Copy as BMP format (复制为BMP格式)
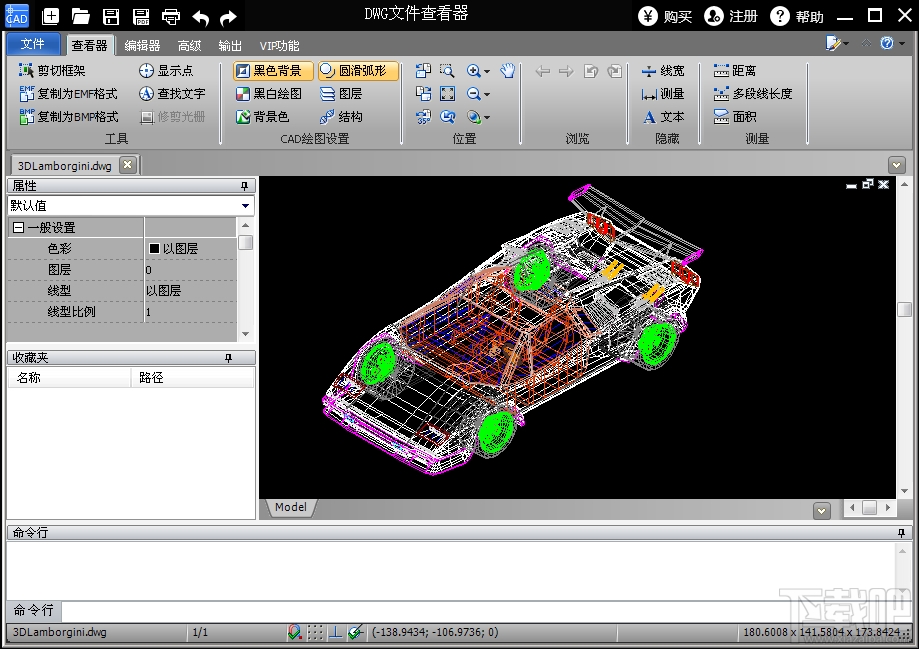This screenshot has width=919, height=649. point(68,117)
